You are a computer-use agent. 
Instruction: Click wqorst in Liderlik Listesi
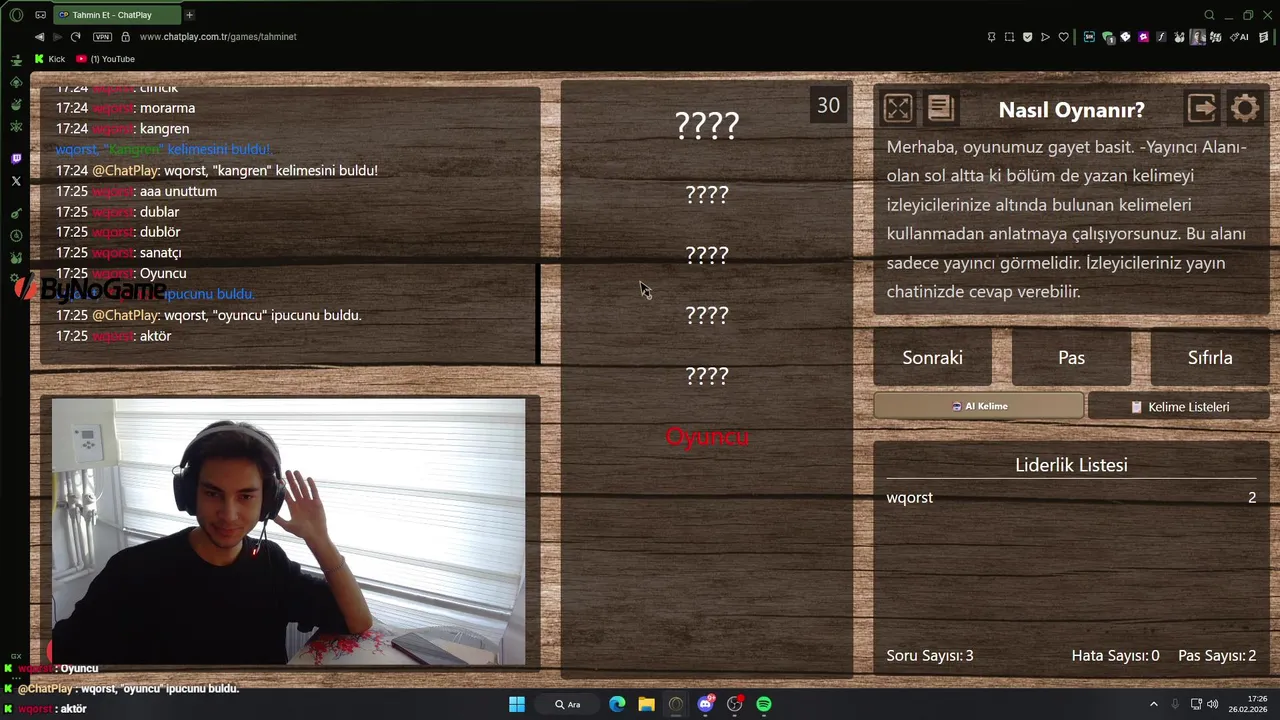[x=909, y=497]
